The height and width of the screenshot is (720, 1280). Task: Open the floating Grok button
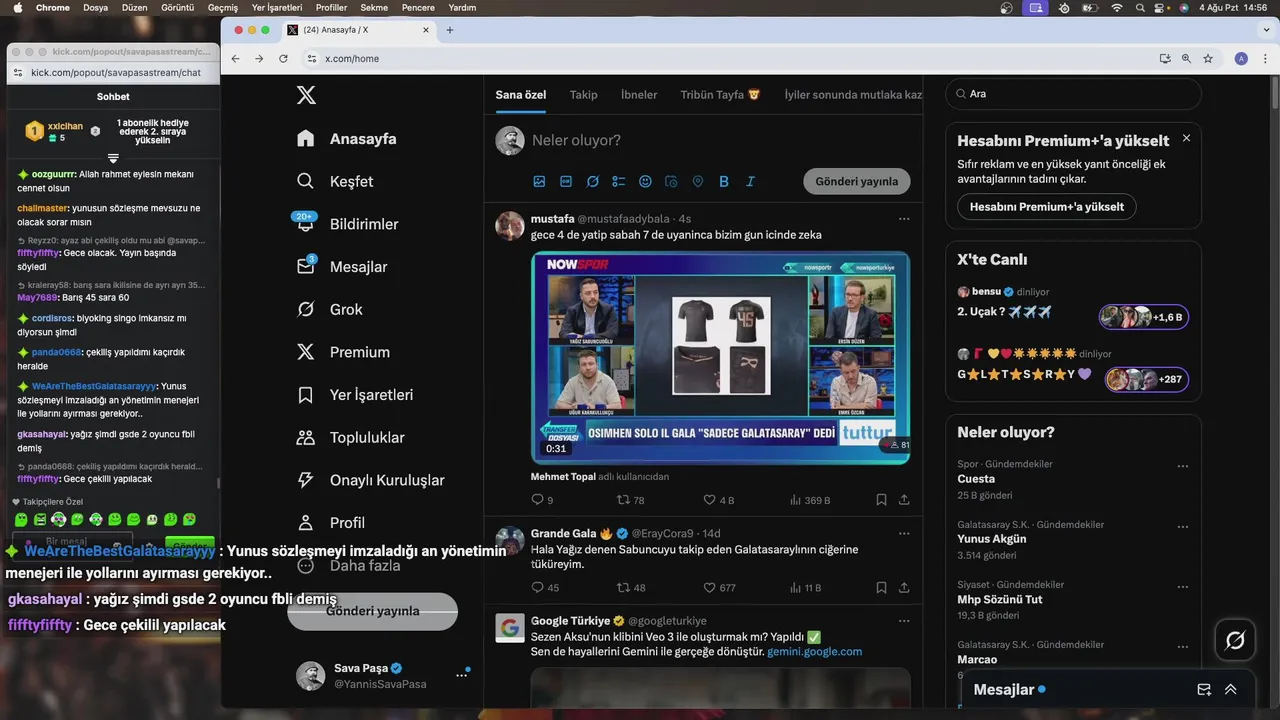pos(1235,640)
